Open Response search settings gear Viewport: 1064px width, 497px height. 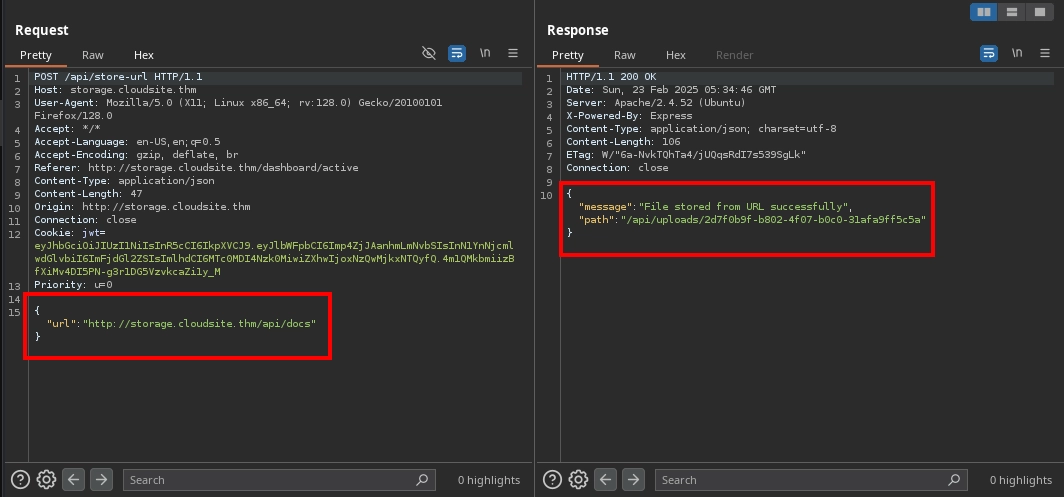pyautogui.click(x=578, y=480)
